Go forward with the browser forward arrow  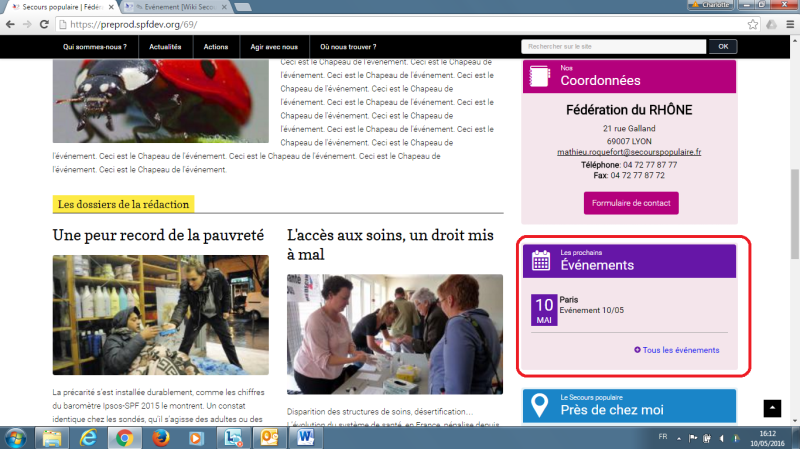pyautogui.click(x=27, y=24)
